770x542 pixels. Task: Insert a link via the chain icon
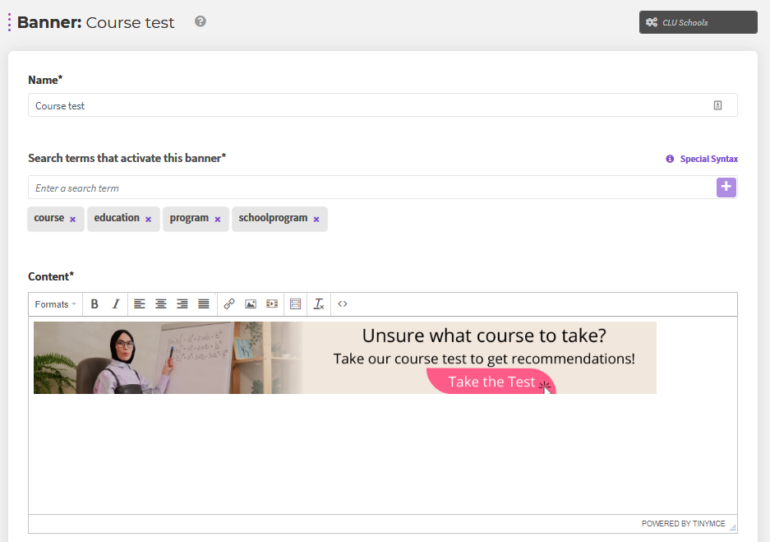point(229,304)
